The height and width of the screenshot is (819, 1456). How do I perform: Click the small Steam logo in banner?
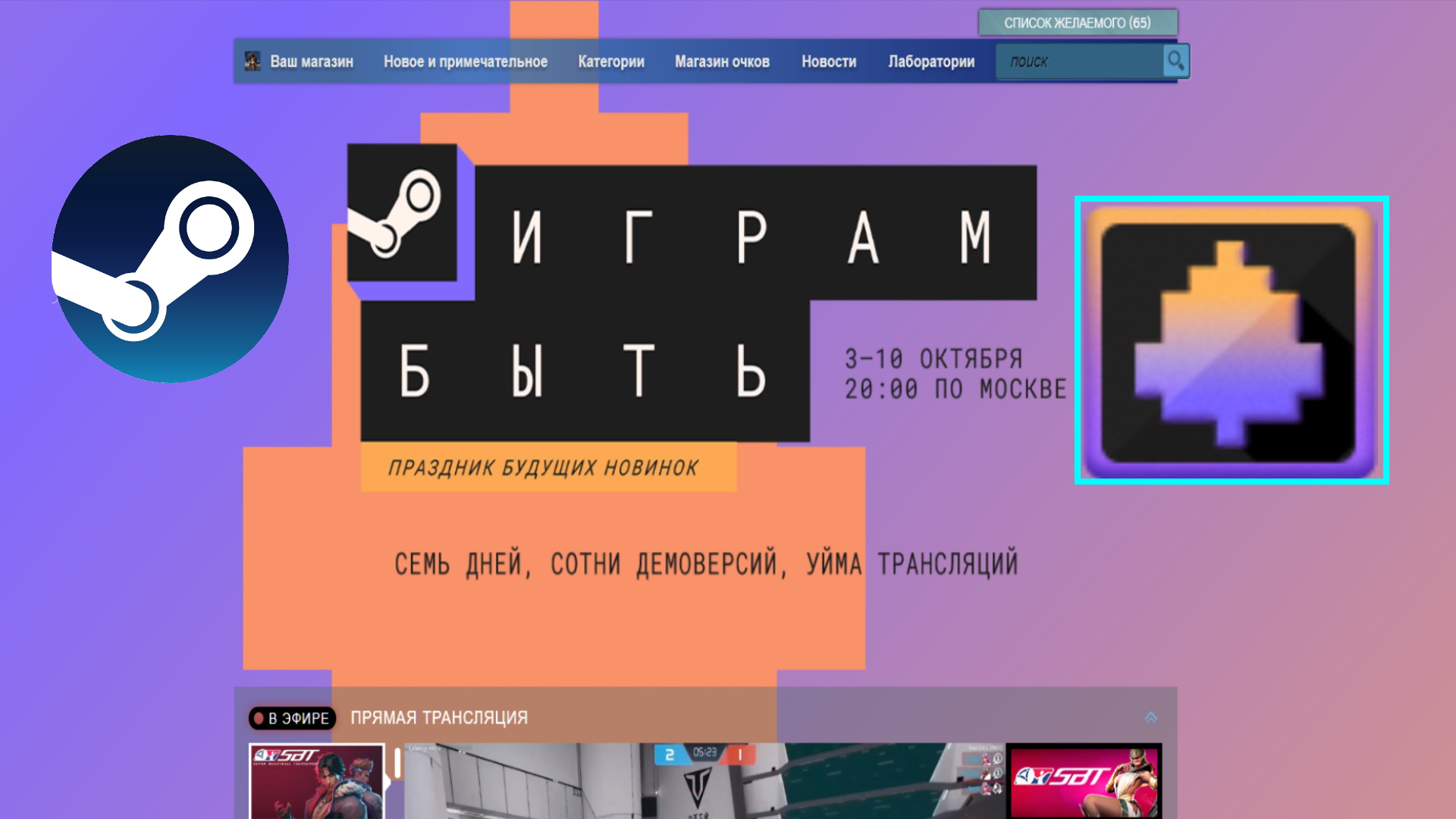[402, 213]
